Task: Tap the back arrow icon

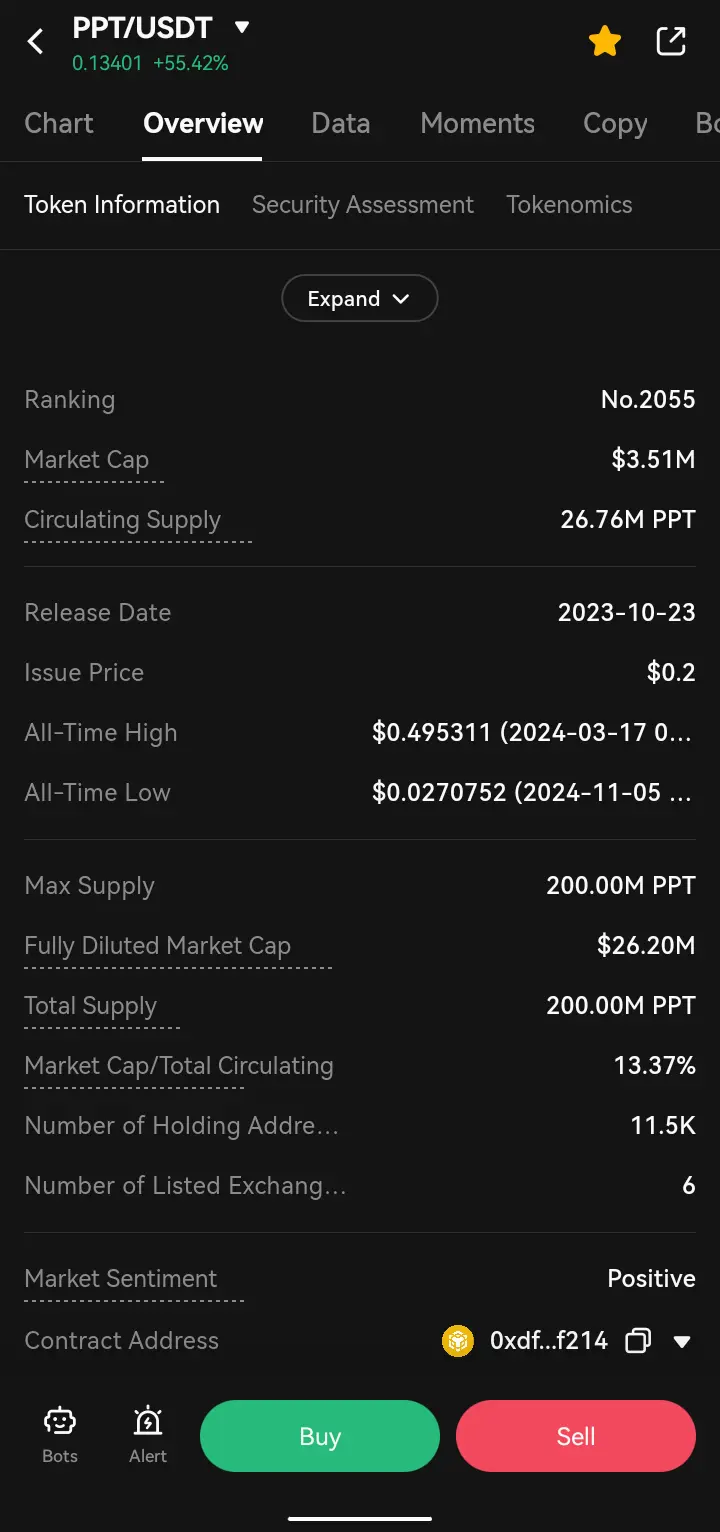Action: (x=36, y=41)
